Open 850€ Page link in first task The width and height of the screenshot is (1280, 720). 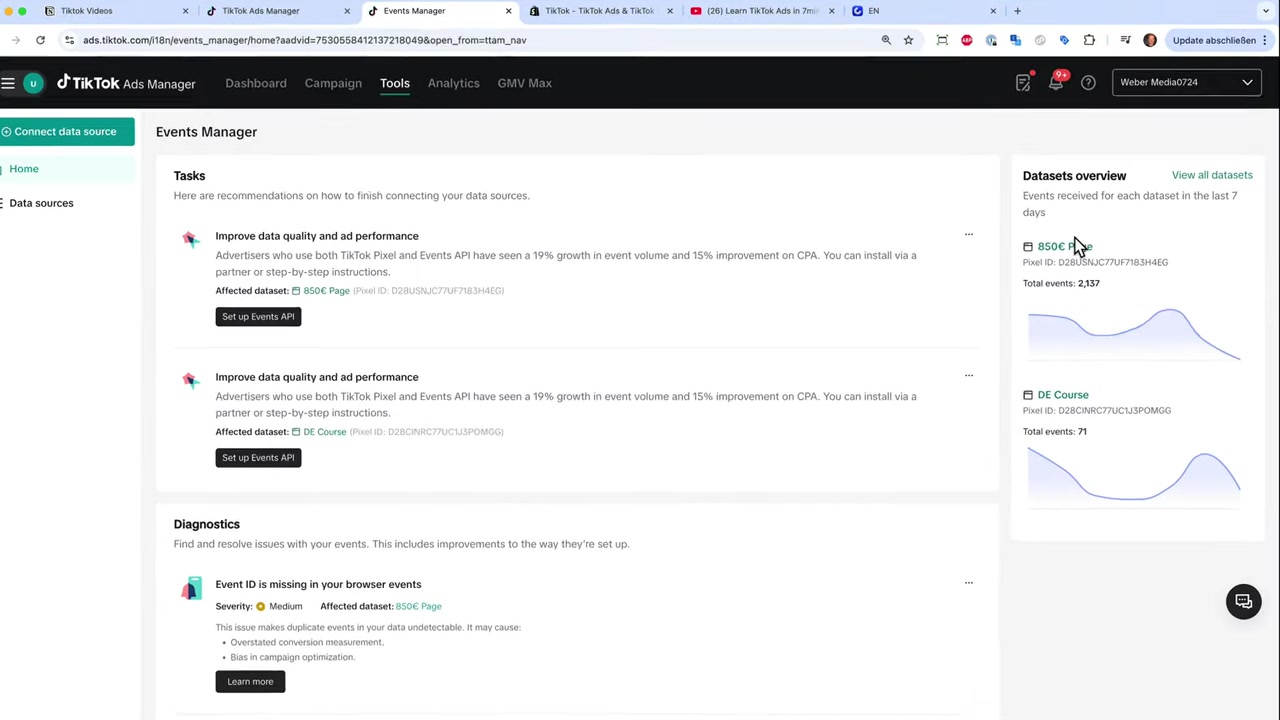pyautogui.click(x=326, y=291)
